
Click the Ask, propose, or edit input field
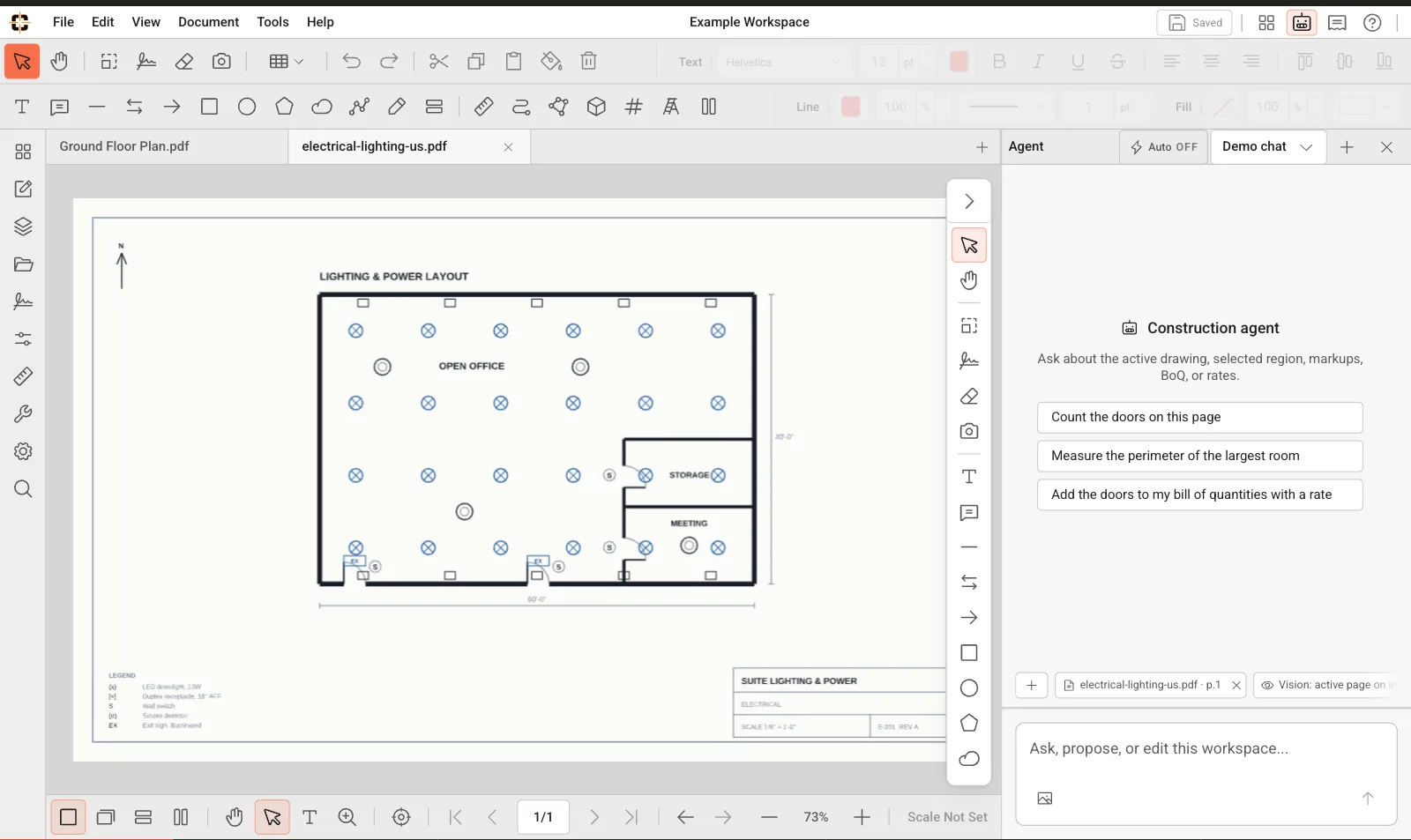(x=1206, y=749)
